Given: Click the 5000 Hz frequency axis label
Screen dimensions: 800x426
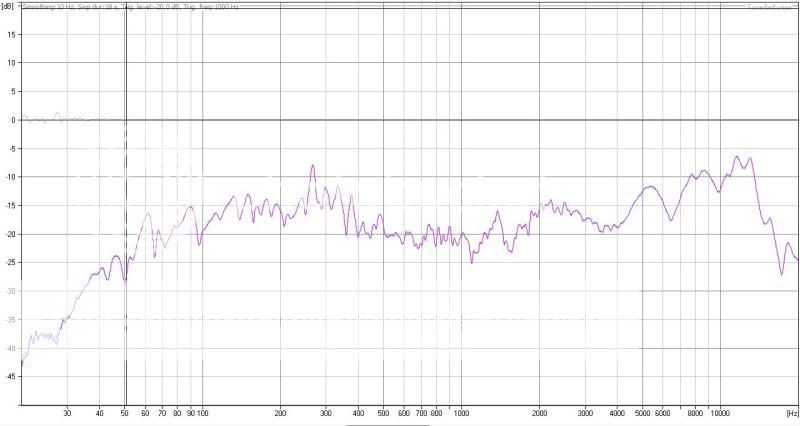Looking at the screenshot, I should click(x=642, y=412).
